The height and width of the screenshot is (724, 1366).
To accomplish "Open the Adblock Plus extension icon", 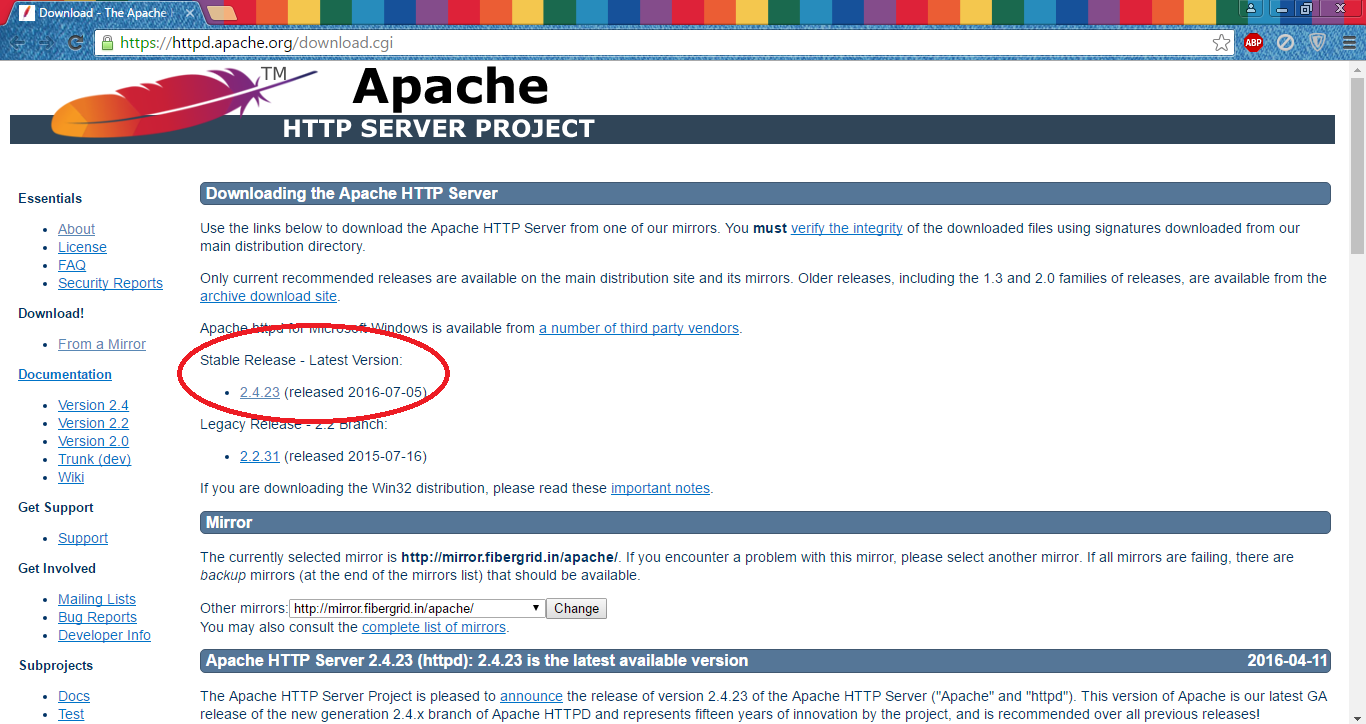I will point(1253,42).
